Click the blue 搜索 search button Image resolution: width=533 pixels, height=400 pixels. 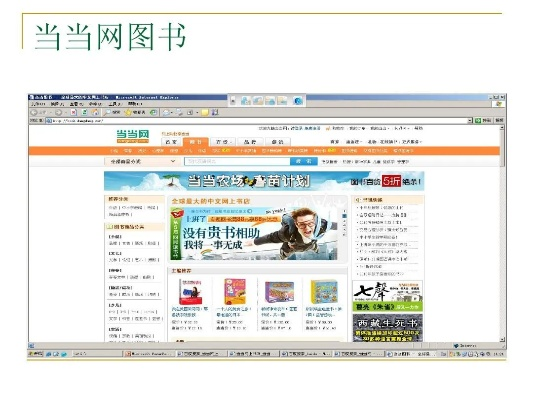pyautogui.click(x=304, y=161)
